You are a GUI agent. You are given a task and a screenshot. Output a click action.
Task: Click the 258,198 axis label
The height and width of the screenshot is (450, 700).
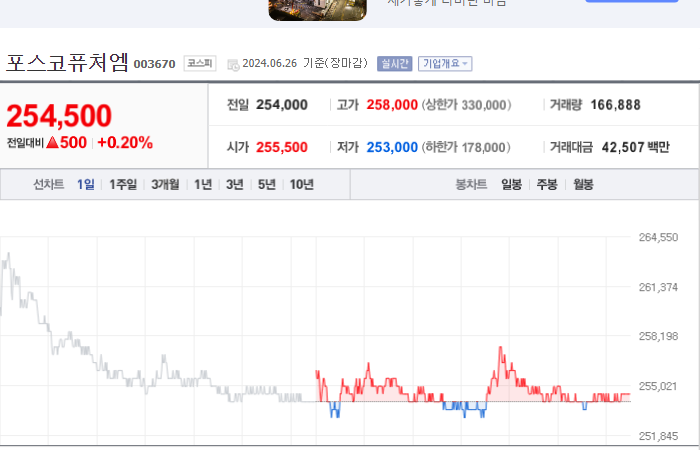pyautogui.click(x=658, y=336)
